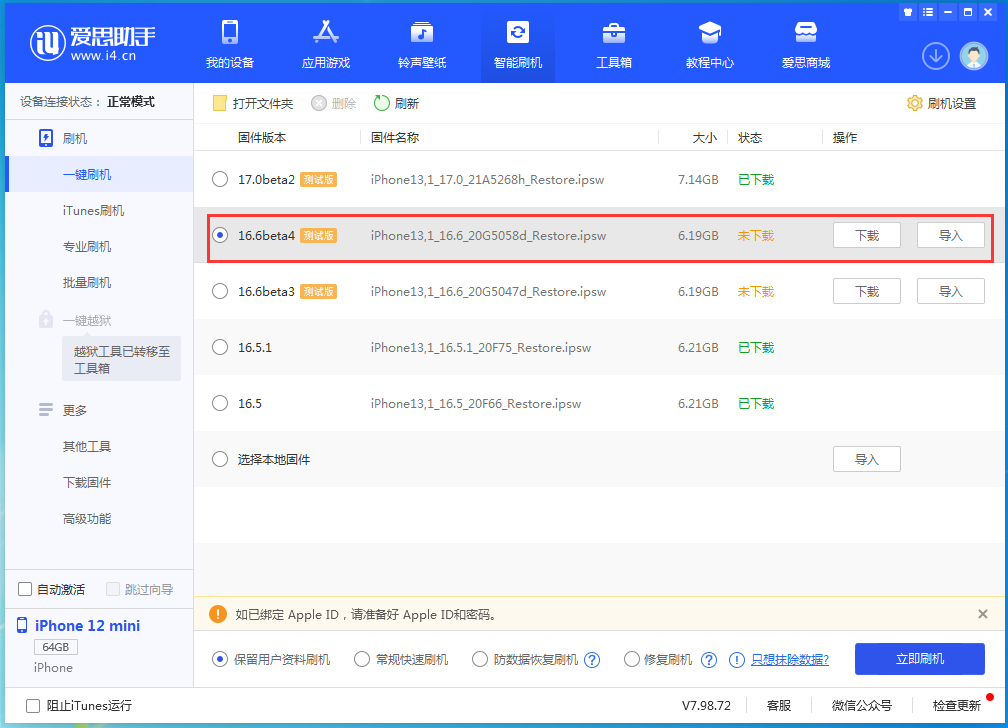This screenshot has width=1008, height=728.
Task: Collapse the 刷机 sidebar section
Action: [75, 138]
